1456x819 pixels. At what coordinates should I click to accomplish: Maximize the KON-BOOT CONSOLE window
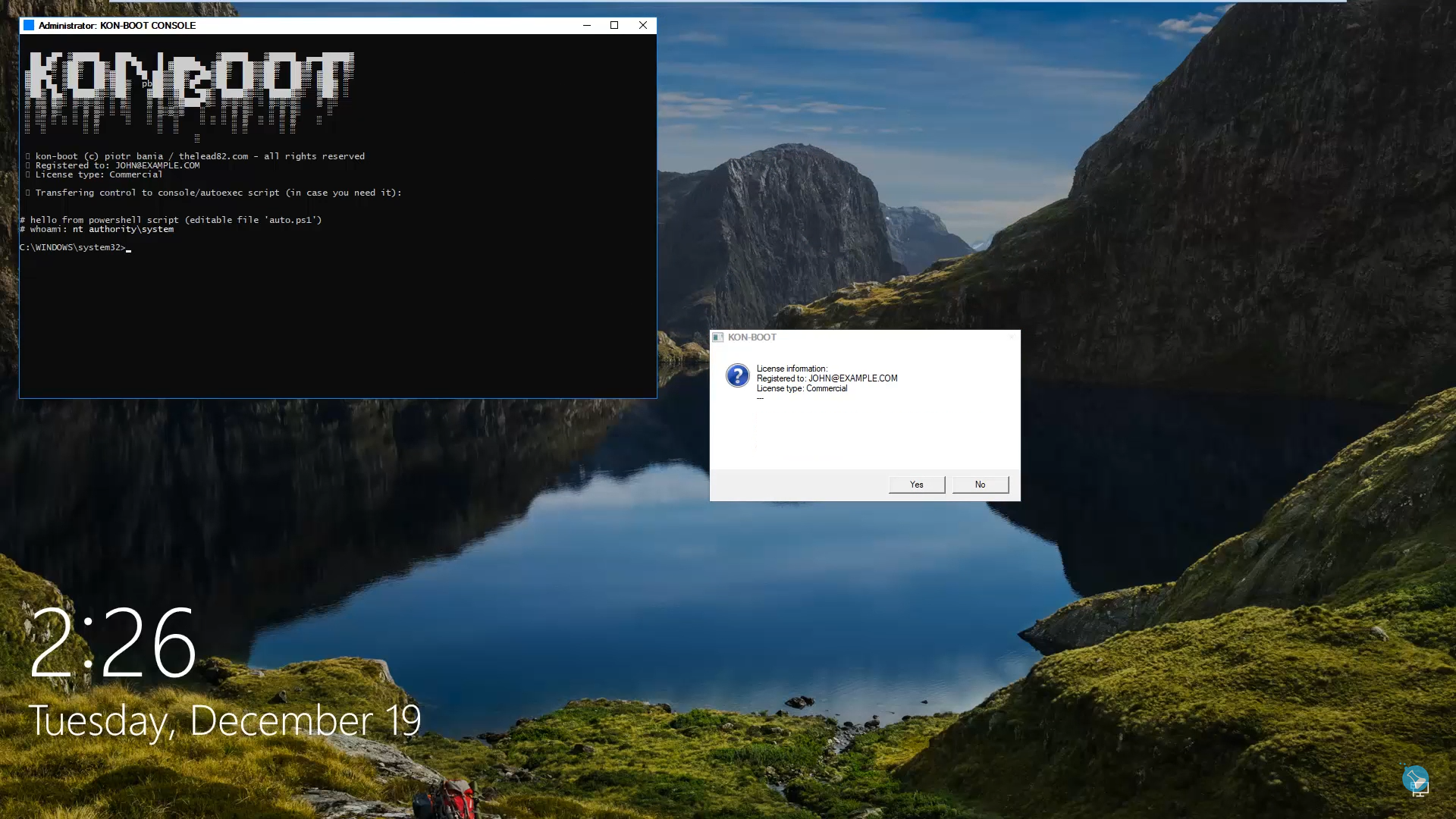[x=614, y=25]
